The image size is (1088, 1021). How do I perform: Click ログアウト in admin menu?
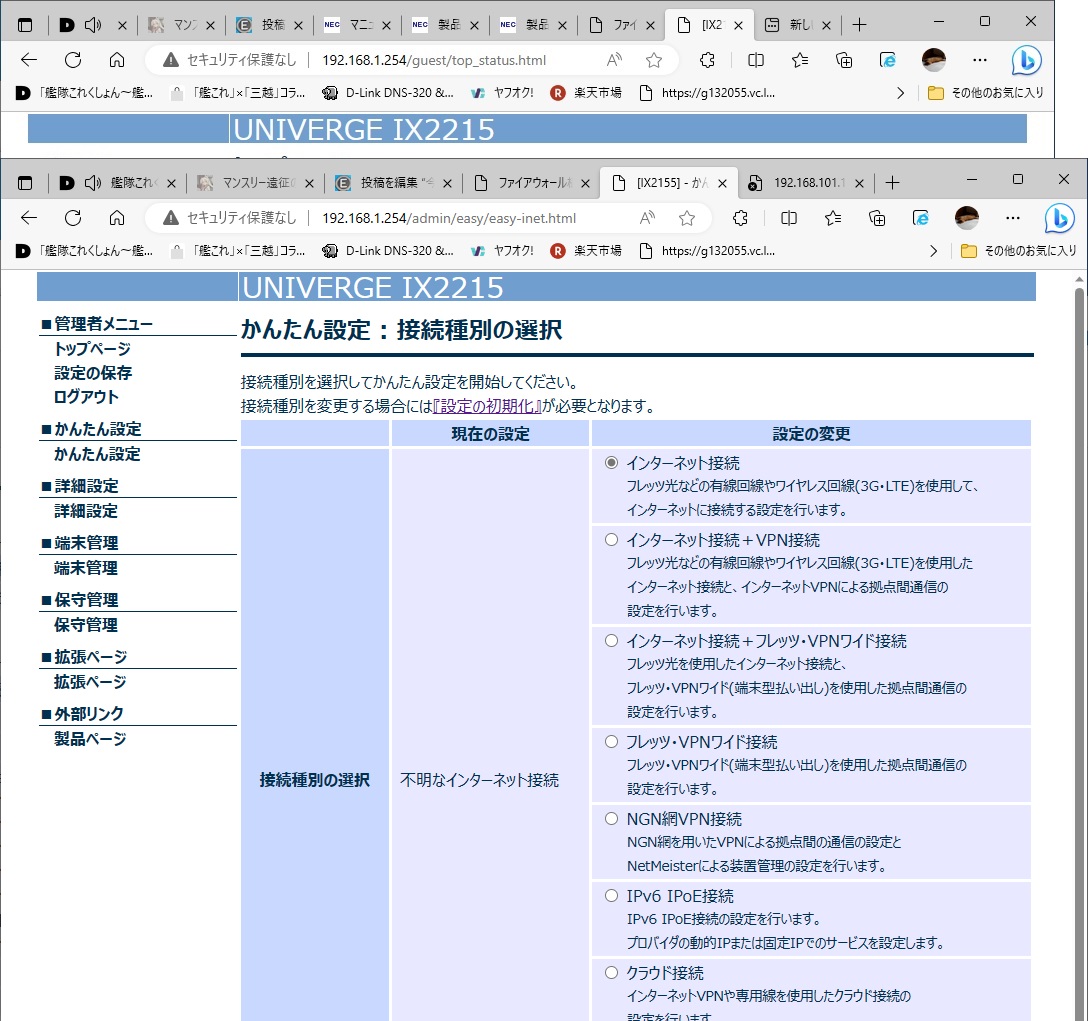tap(86, 396)
